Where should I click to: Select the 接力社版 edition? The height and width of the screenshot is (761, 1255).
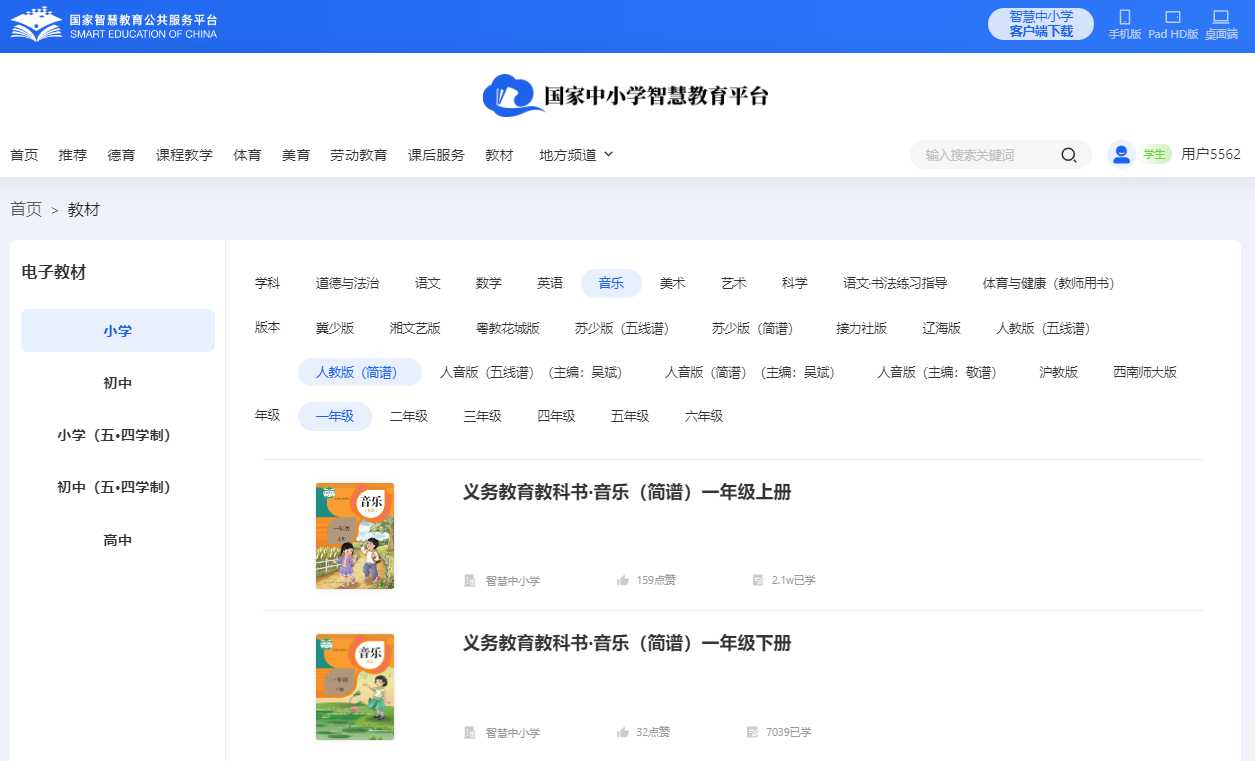(x=862, y=328)
